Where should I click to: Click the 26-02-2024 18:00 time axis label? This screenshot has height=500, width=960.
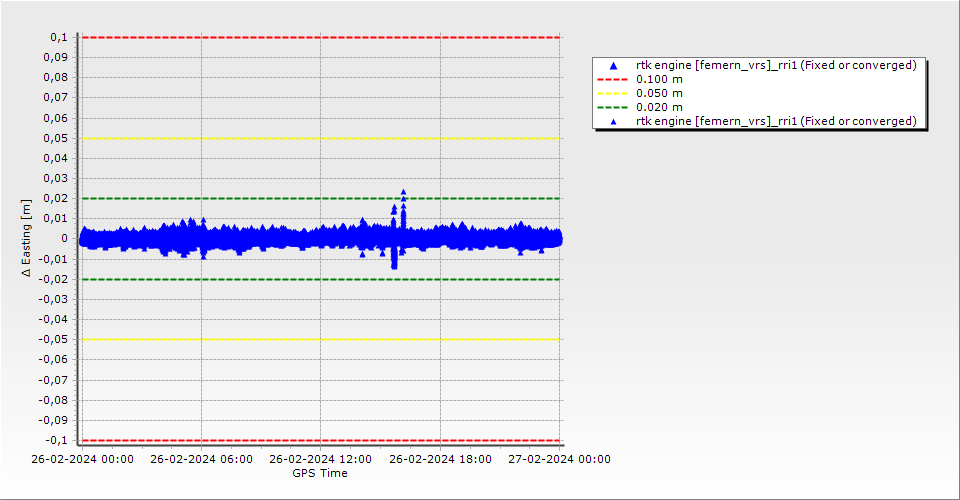(x=440, y=460)
